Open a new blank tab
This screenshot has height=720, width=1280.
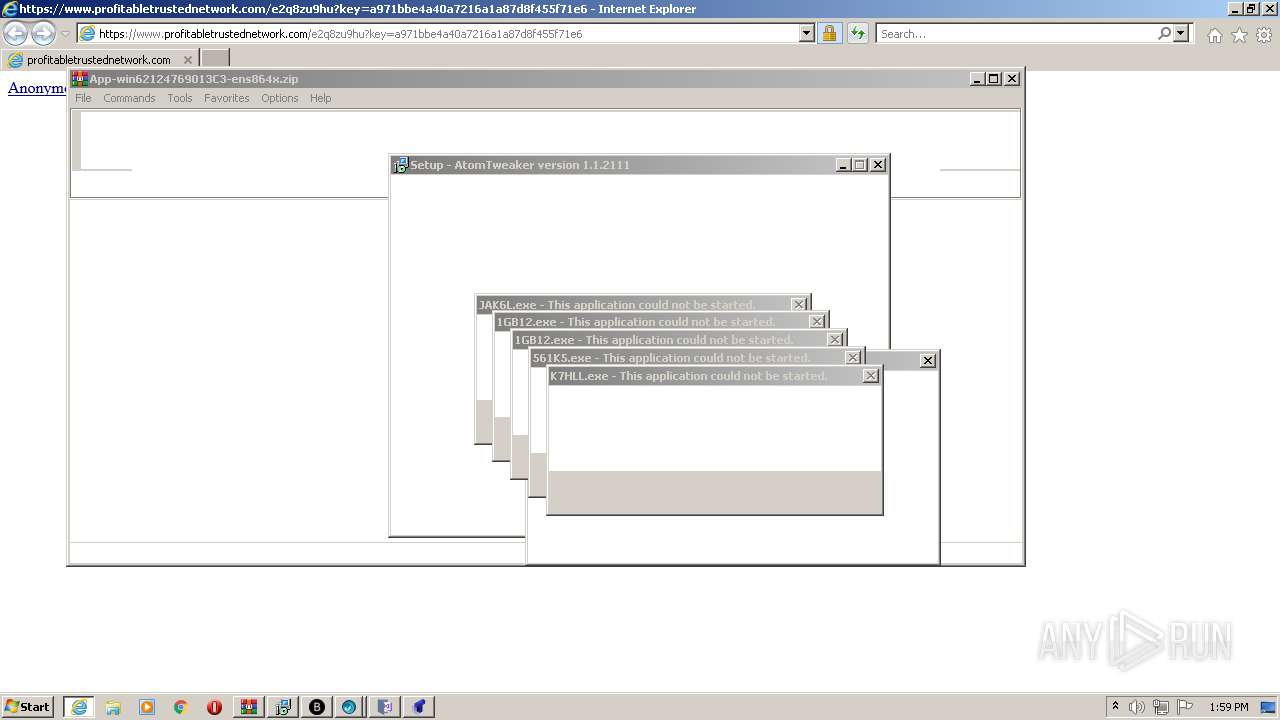215,59
